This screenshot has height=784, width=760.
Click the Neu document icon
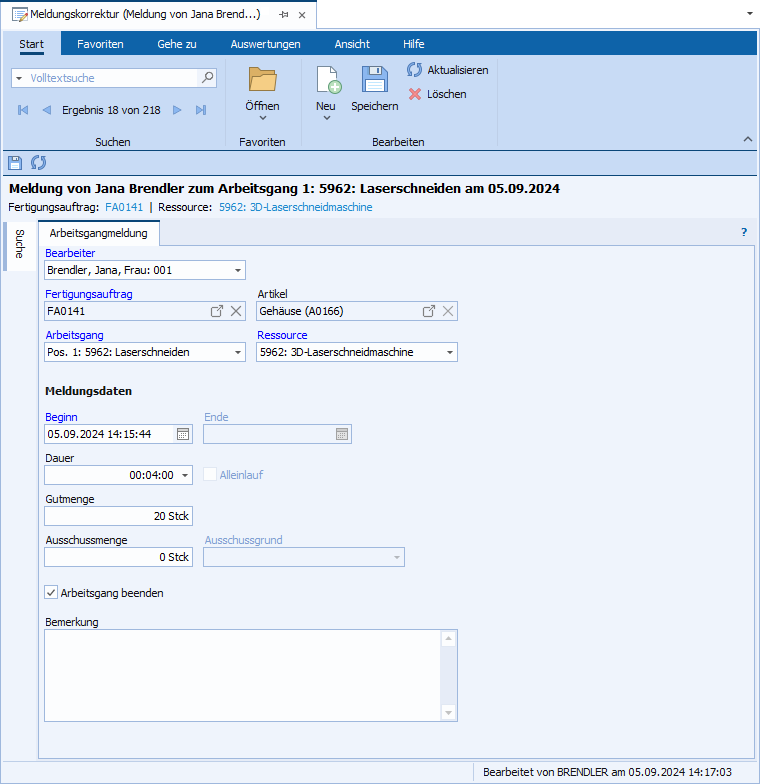tap(326, 80)
